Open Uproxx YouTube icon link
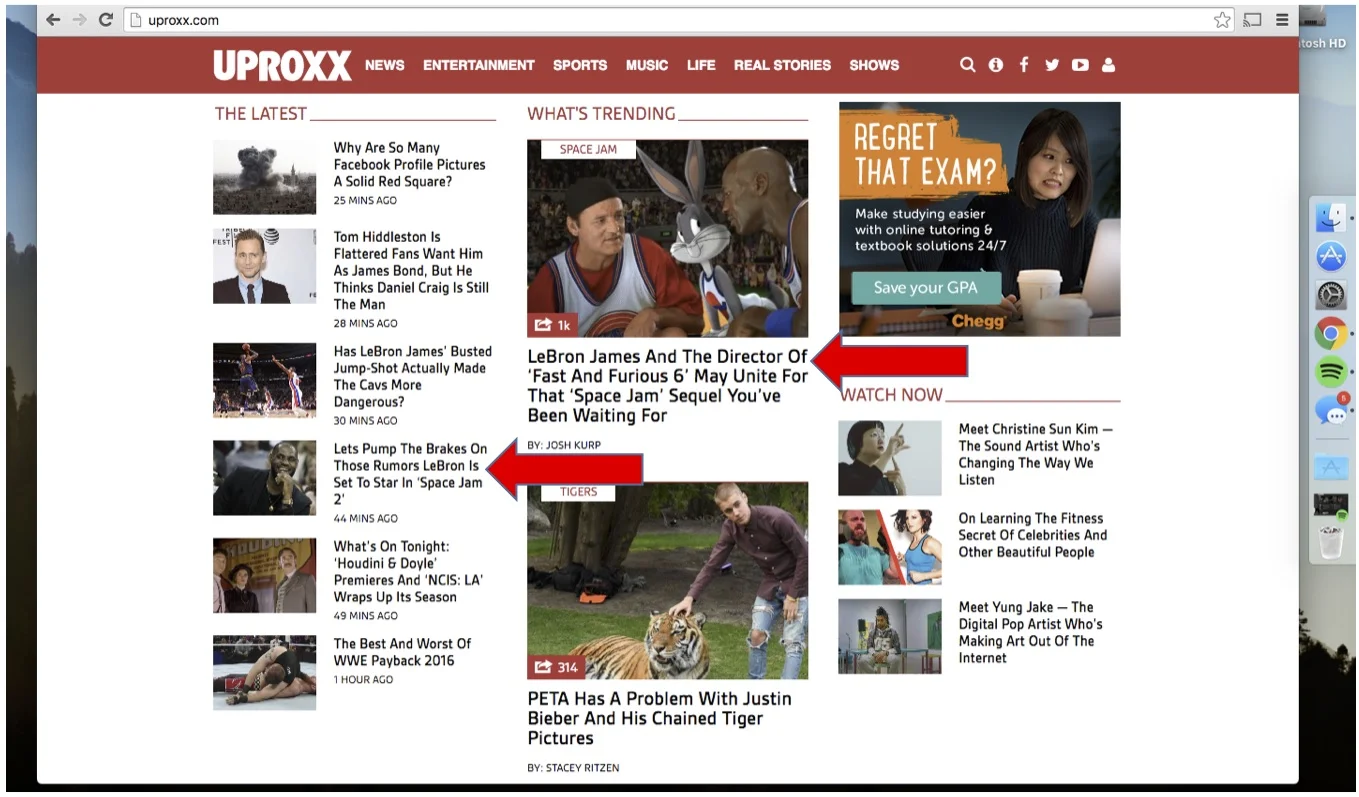 click(x=1080, y=65)
